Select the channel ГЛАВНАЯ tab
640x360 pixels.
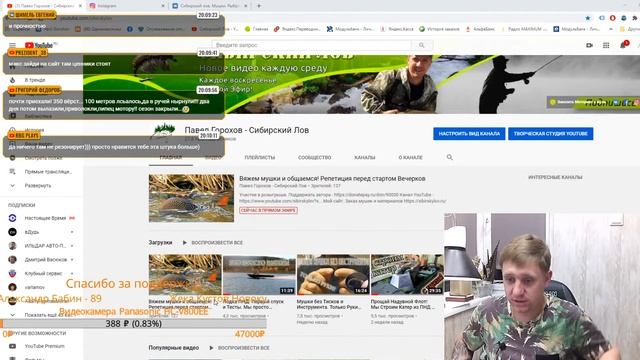click(x=171, y=157)
